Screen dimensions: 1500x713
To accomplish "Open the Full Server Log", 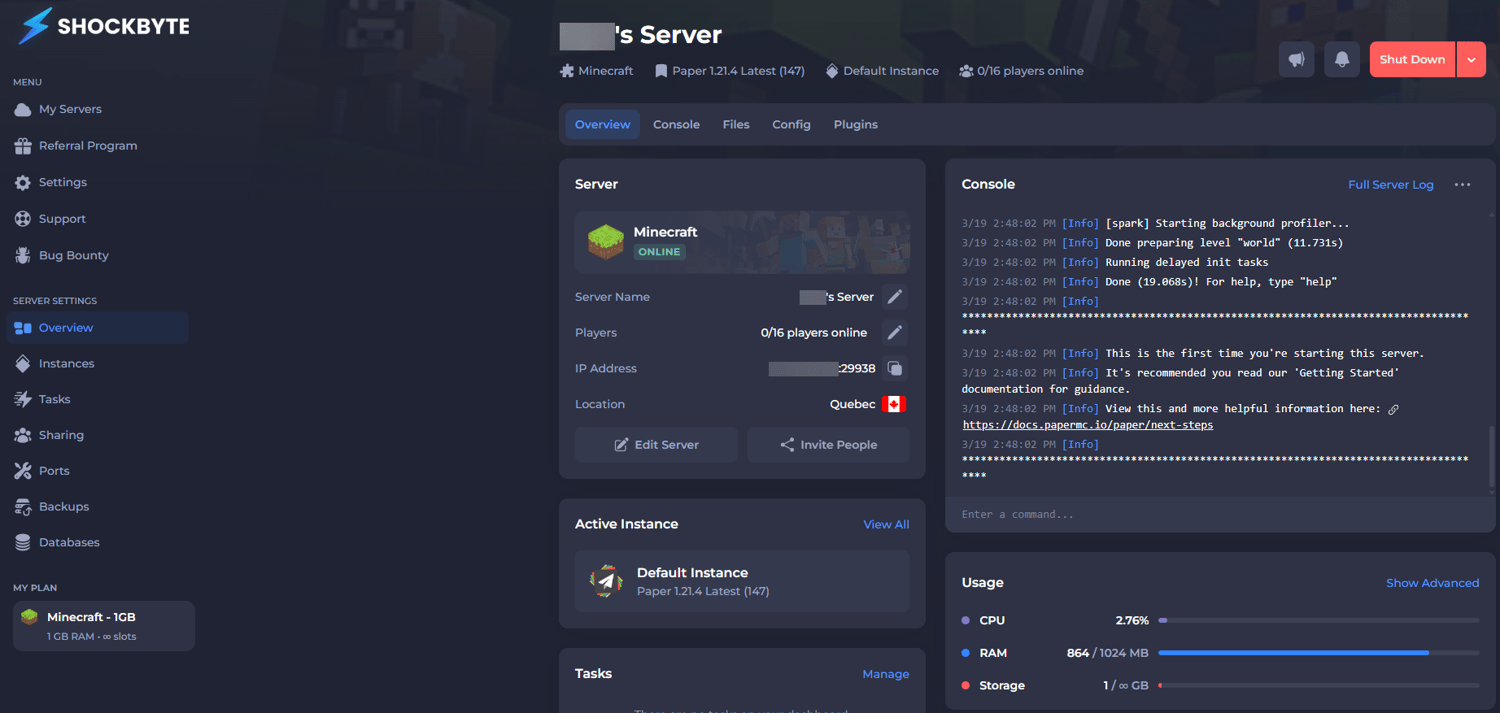I will pyautogui.click(x=1390, y=185).
